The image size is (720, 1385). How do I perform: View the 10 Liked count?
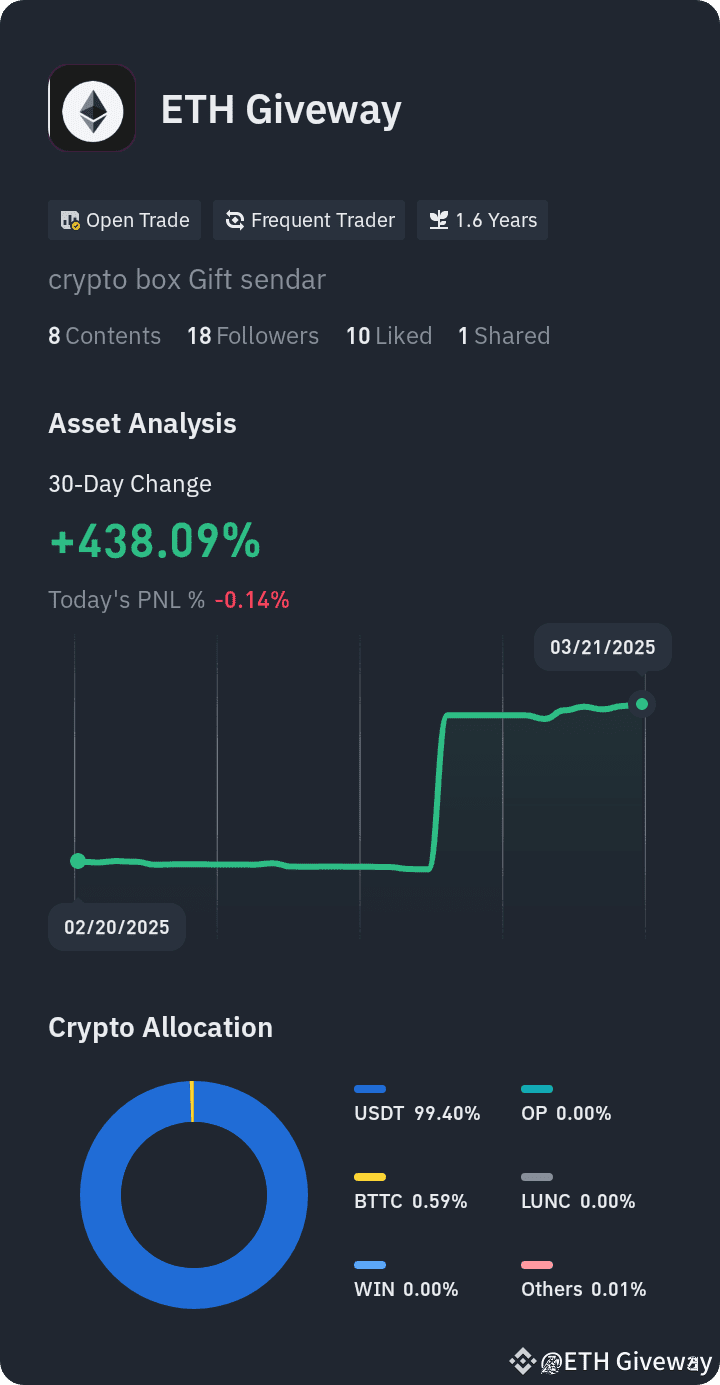[389, 336]
